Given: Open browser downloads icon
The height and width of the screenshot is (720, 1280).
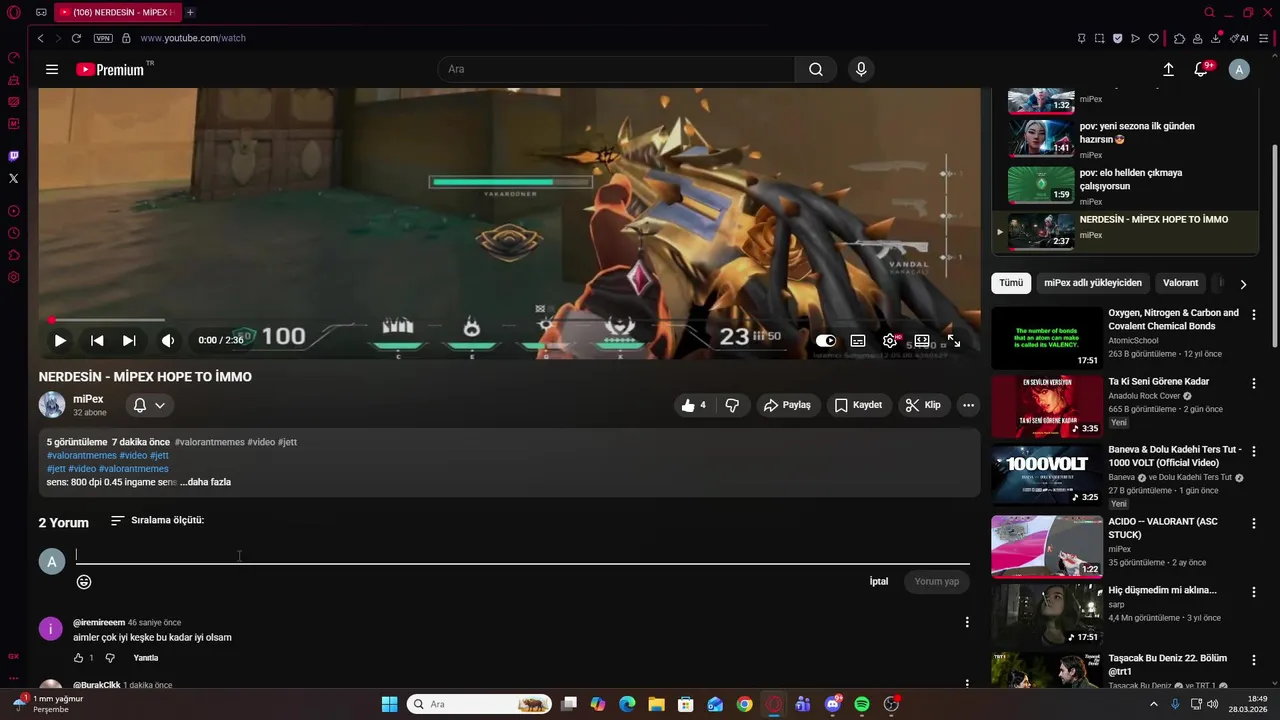Looking at the screenshot, I should point(1215,38).
